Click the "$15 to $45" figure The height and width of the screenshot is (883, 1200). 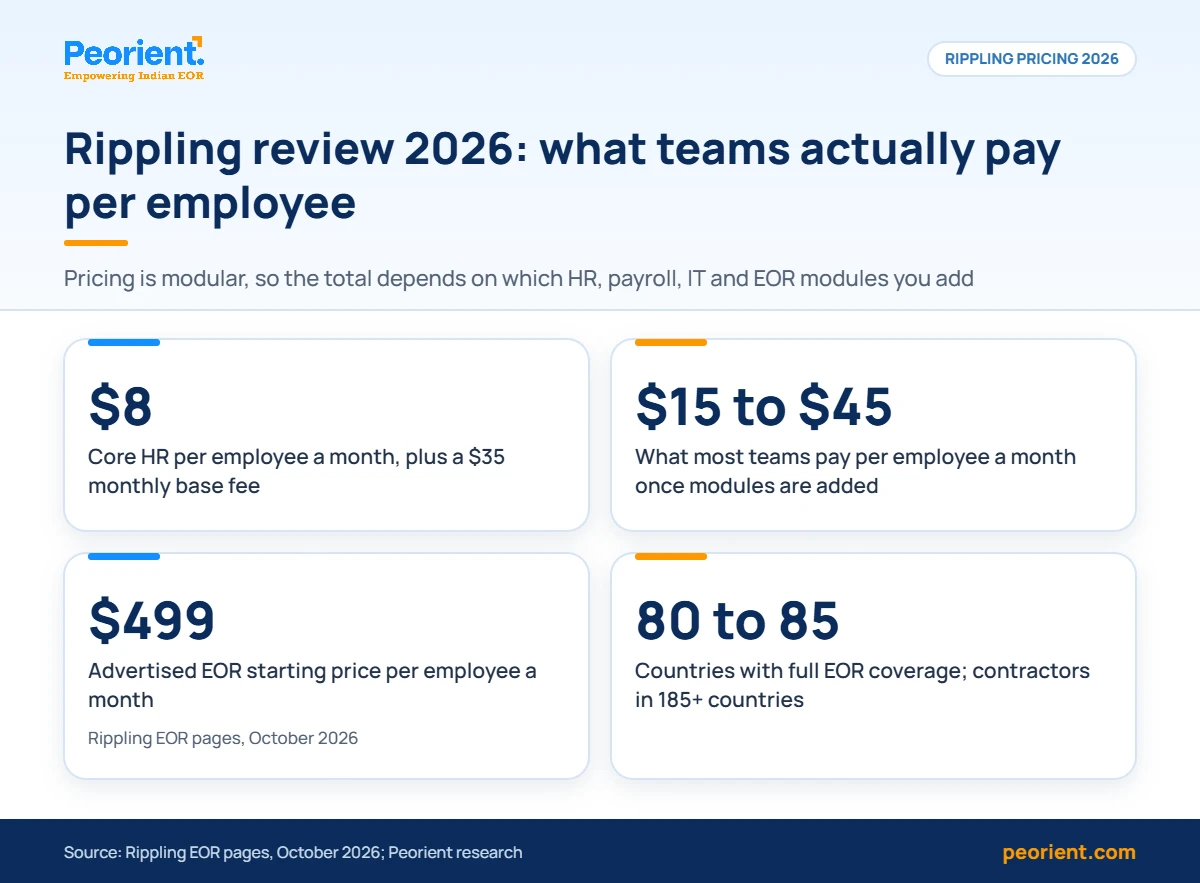coord(763,406)
